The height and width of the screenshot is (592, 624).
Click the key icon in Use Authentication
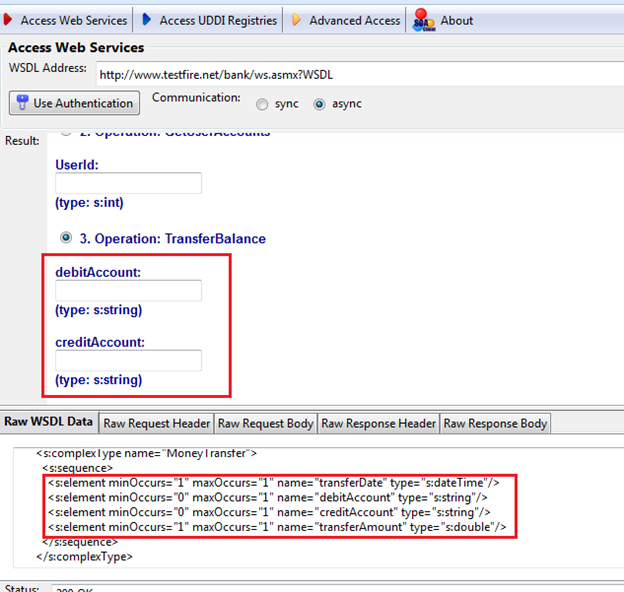(x=21, y=103)
